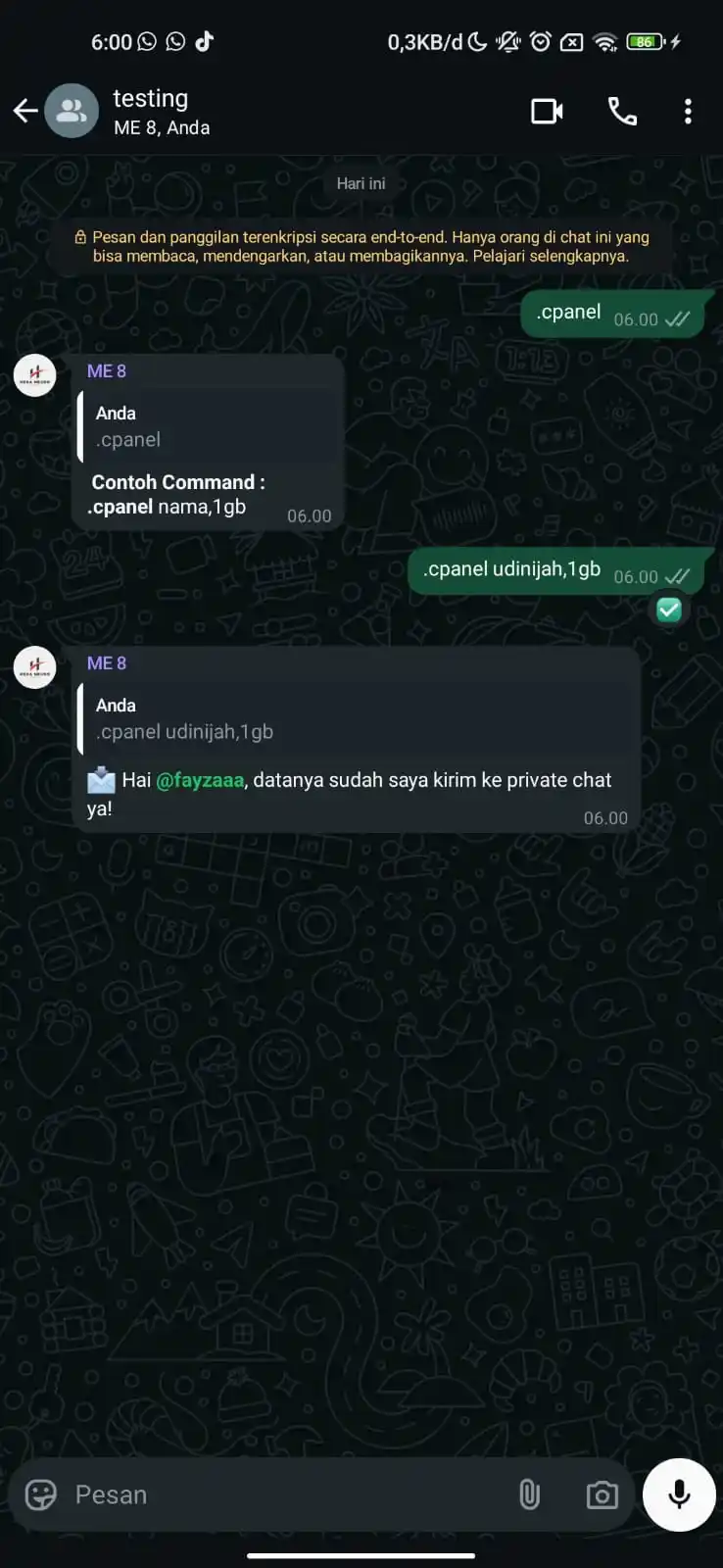Tap ME 8 avatar beside Contoh Command message
Viewport: 723px width, 1568px height.
pyautogui.click(x=34, y=375)
